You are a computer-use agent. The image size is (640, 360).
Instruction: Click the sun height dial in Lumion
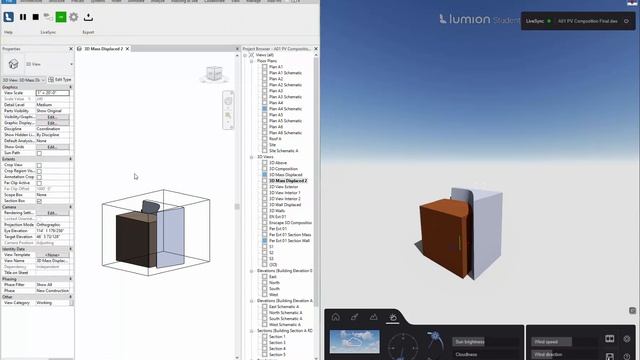tap(436, 341)
